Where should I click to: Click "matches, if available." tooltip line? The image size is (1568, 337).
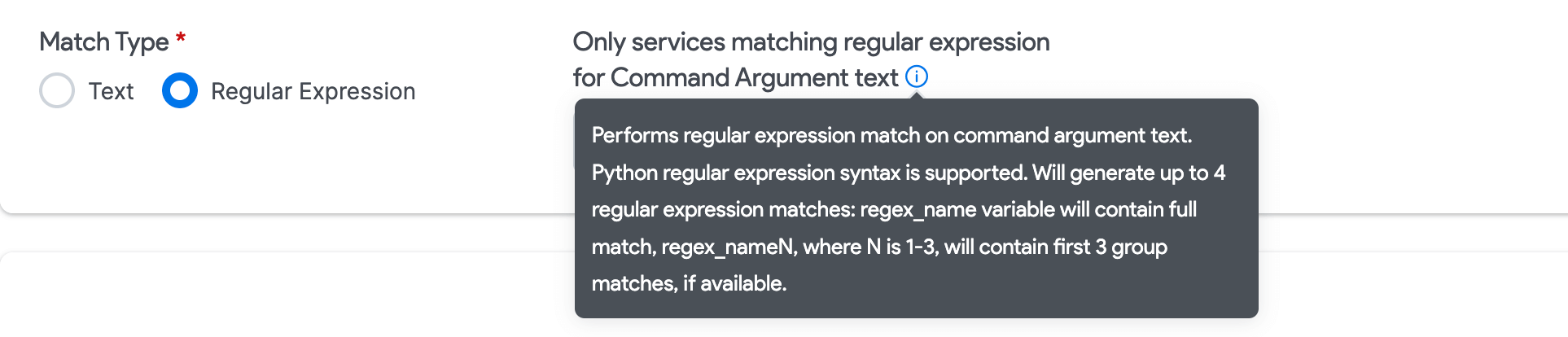click(689, 283)
